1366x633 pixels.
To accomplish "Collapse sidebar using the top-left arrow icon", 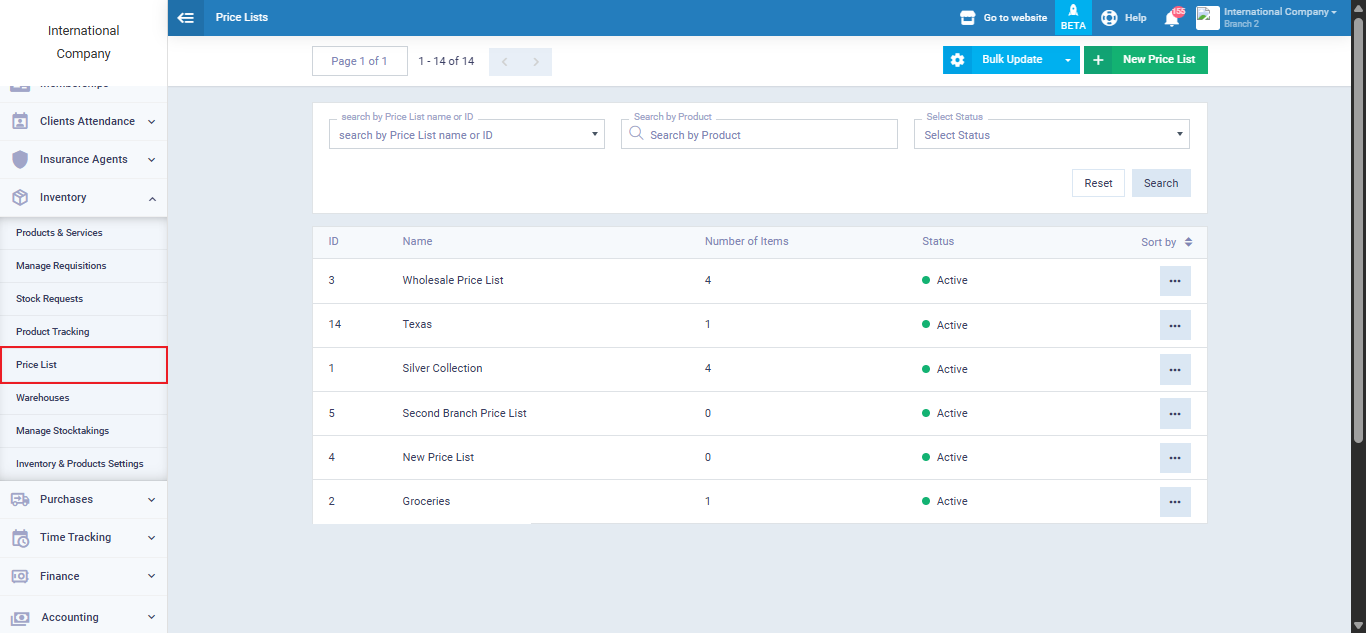I will [x=185, y=18].
